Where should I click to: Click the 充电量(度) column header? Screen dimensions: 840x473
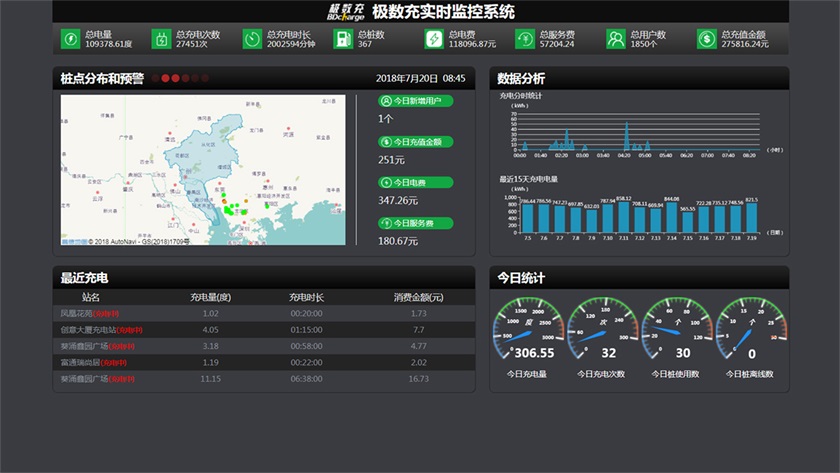coord(210,297)
